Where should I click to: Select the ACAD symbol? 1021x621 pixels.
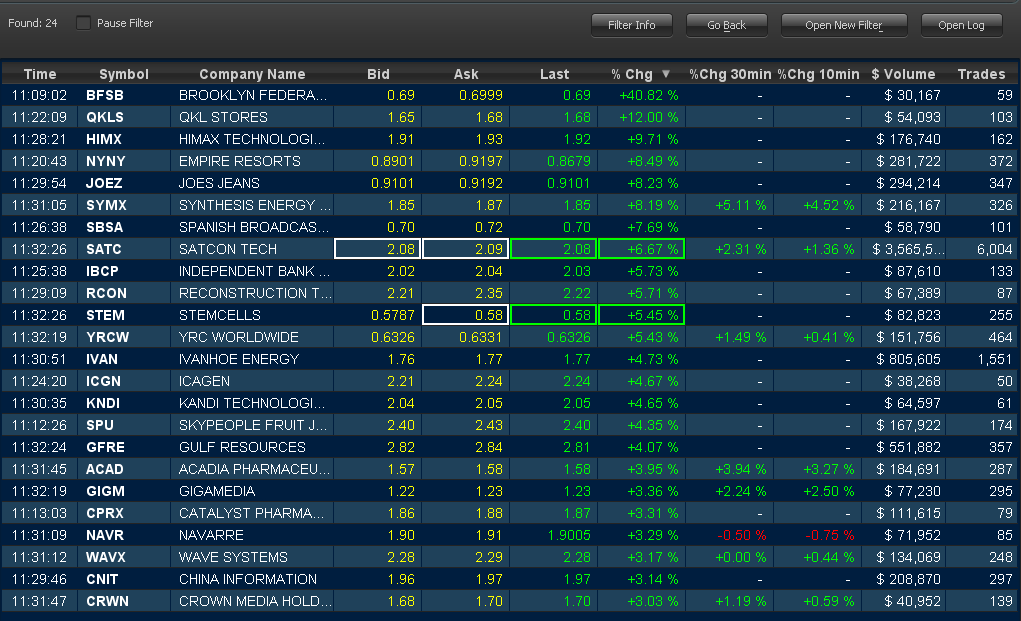105,469
